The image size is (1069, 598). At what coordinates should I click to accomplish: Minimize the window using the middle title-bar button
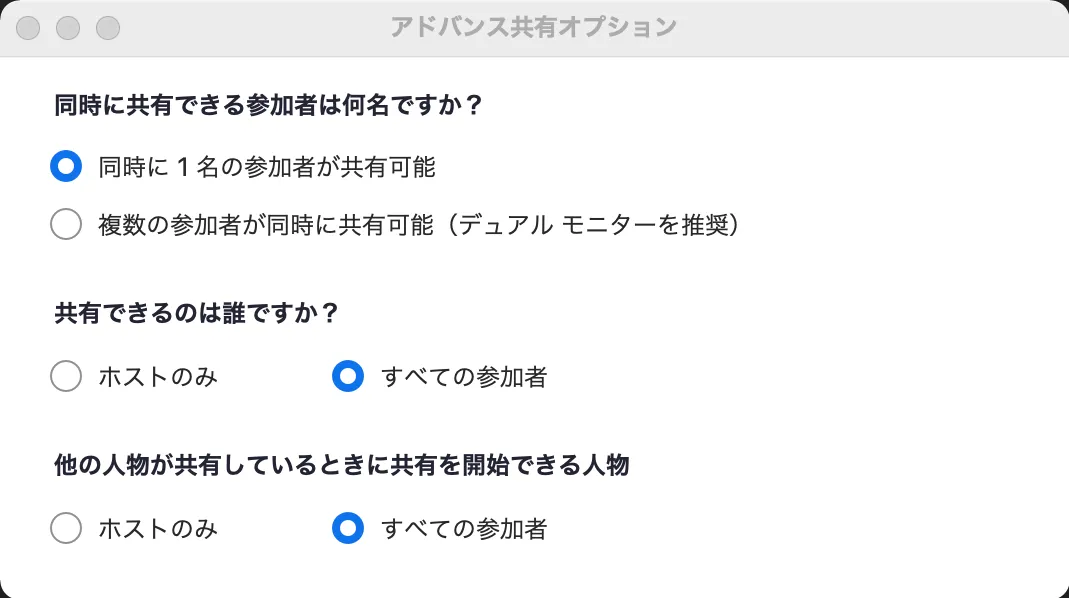pyautogui.click(x=68, y=28)
